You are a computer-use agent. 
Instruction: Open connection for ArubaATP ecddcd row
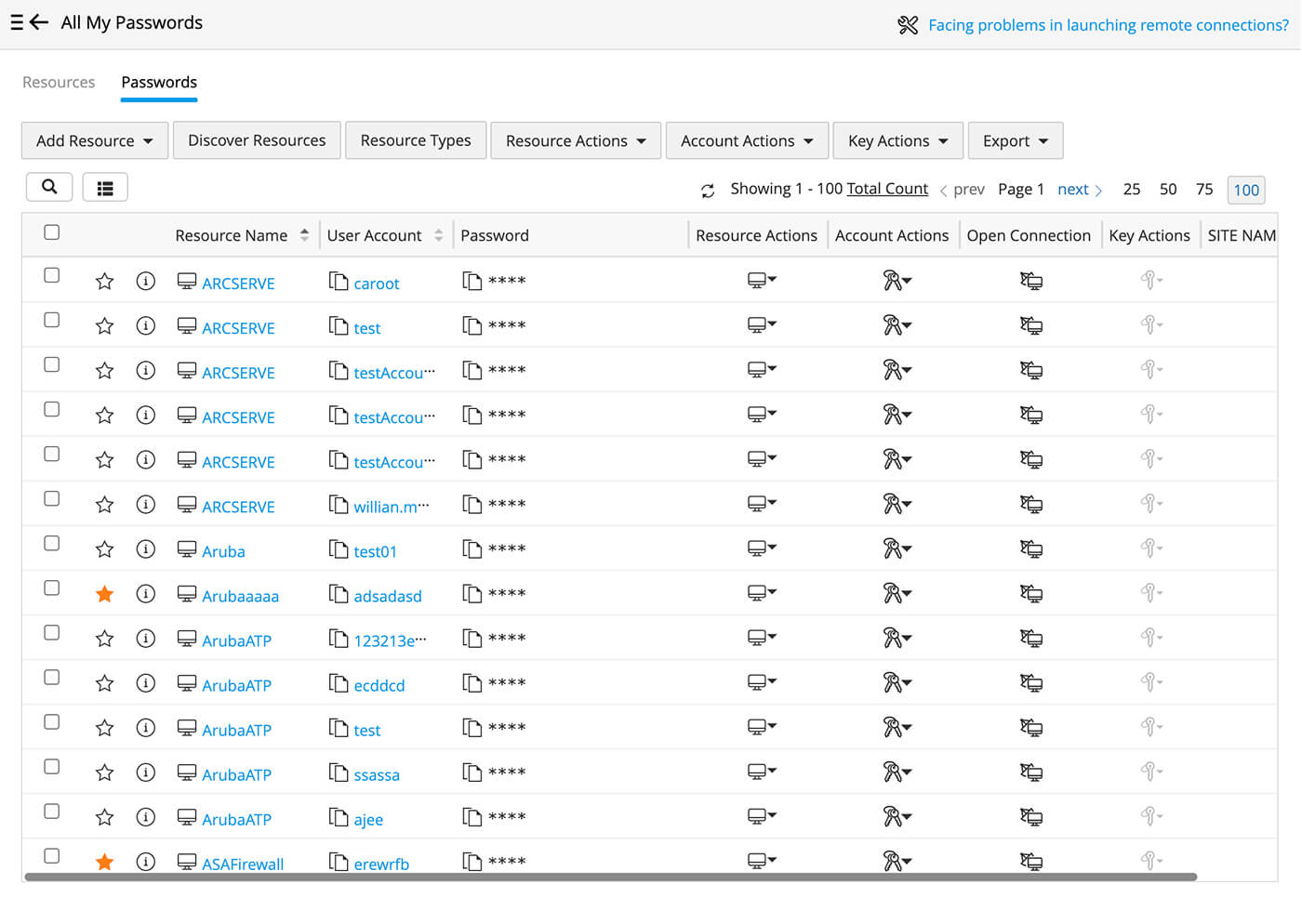[1030, 682]
